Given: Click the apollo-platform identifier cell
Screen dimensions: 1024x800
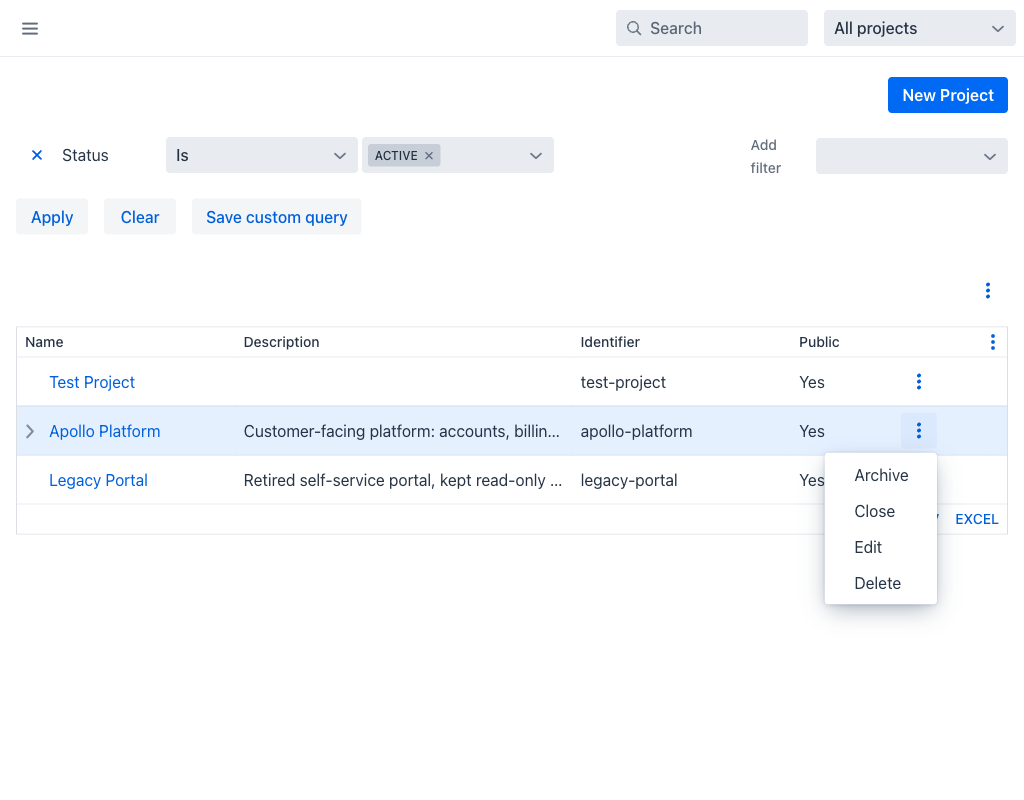Looking at the screenshot, I should click(x=636, y=431).
